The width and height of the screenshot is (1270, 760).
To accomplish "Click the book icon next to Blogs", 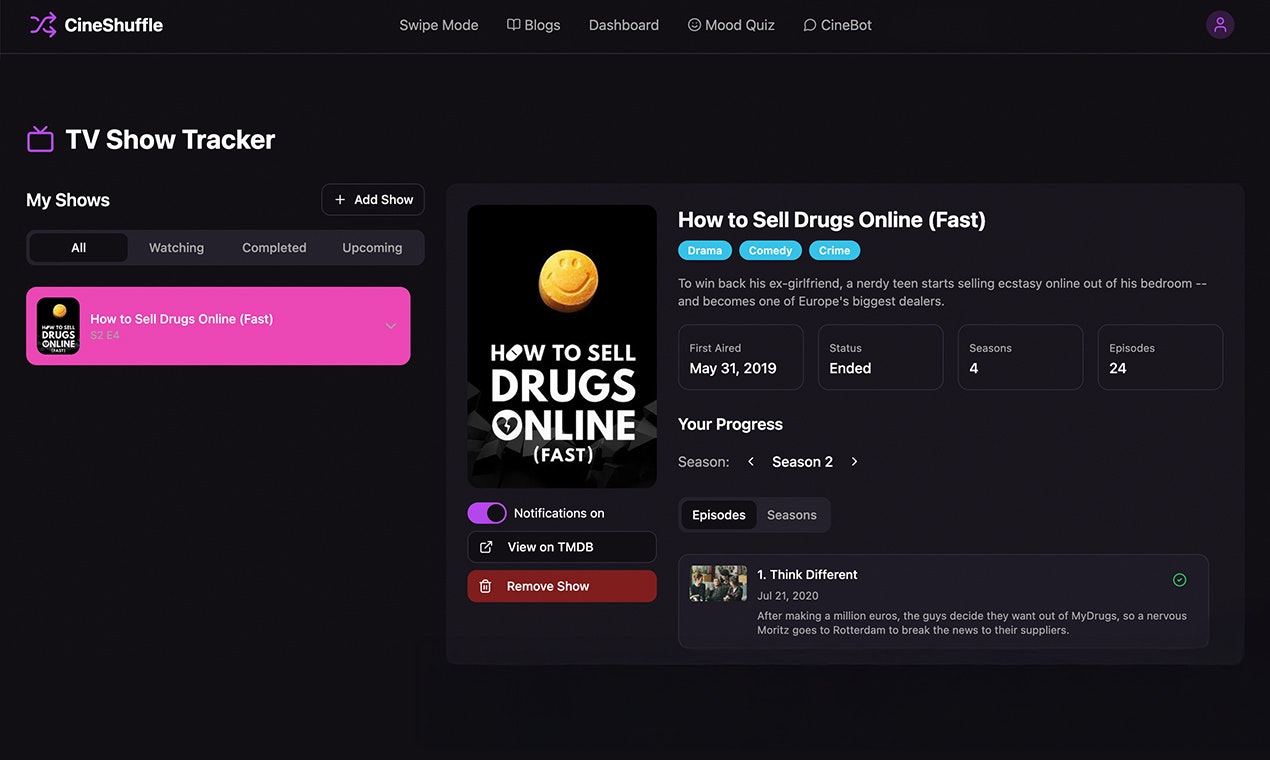I will tap(513, 25).
